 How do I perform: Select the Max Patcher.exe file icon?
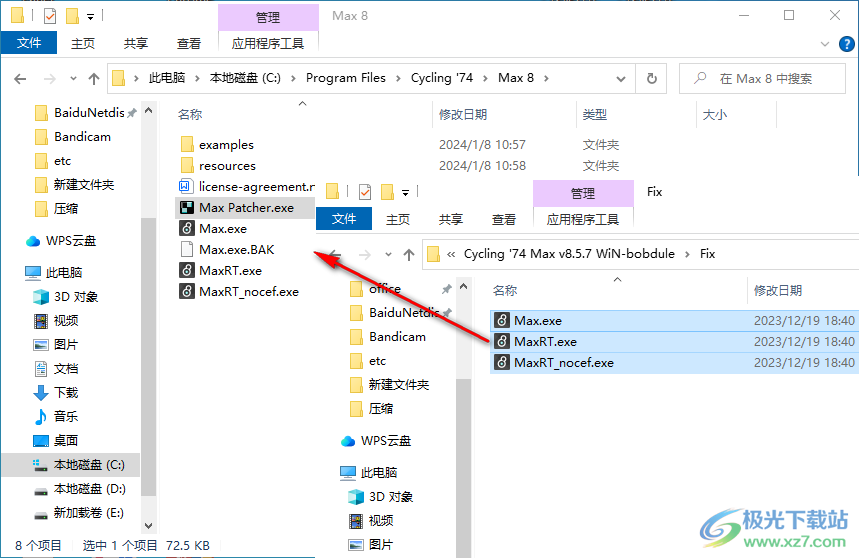coord(186,208)
